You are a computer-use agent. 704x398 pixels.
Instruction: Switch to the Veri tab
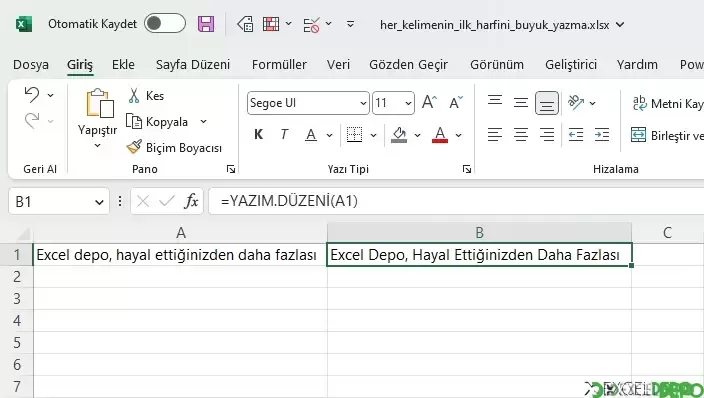(x=338, y=65)
